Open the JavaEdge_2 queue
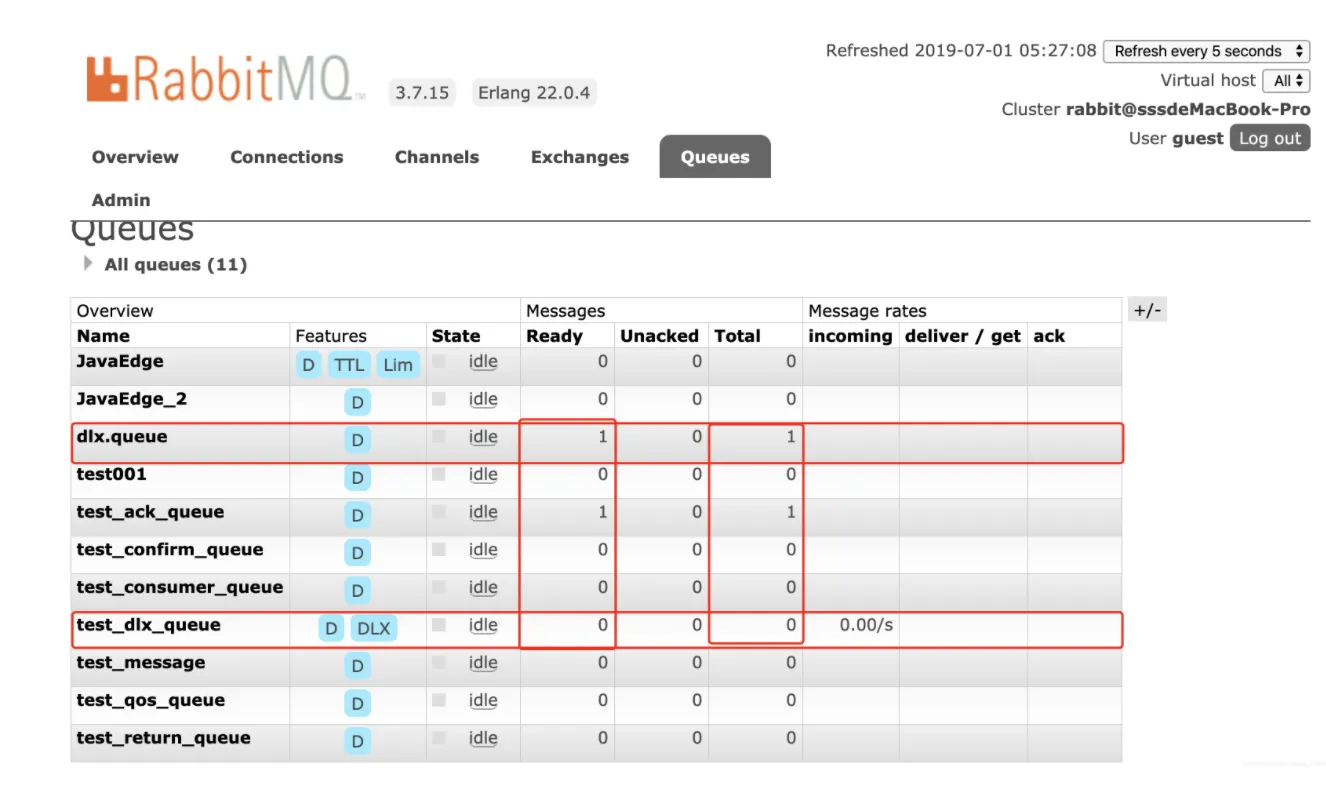Viewport: 1326px width, 812px height. [x=131, y=399]
